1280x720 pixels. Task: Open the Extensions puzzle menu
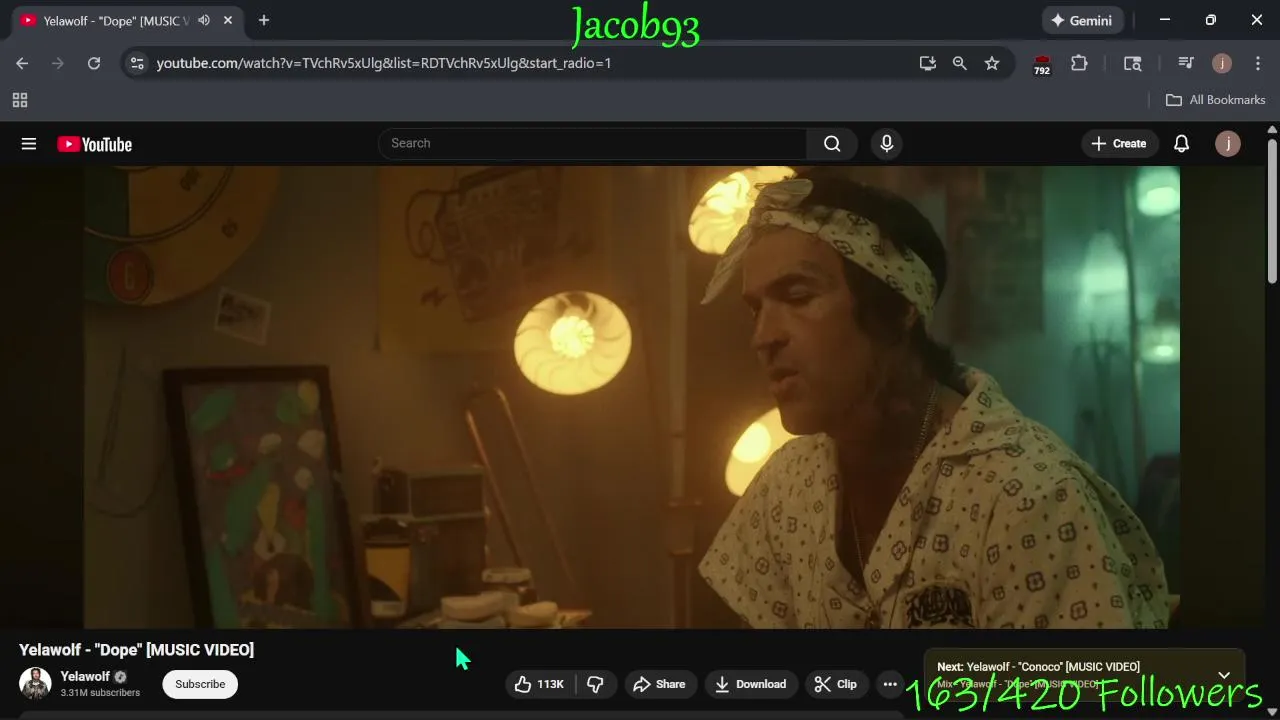[1079, 63]
